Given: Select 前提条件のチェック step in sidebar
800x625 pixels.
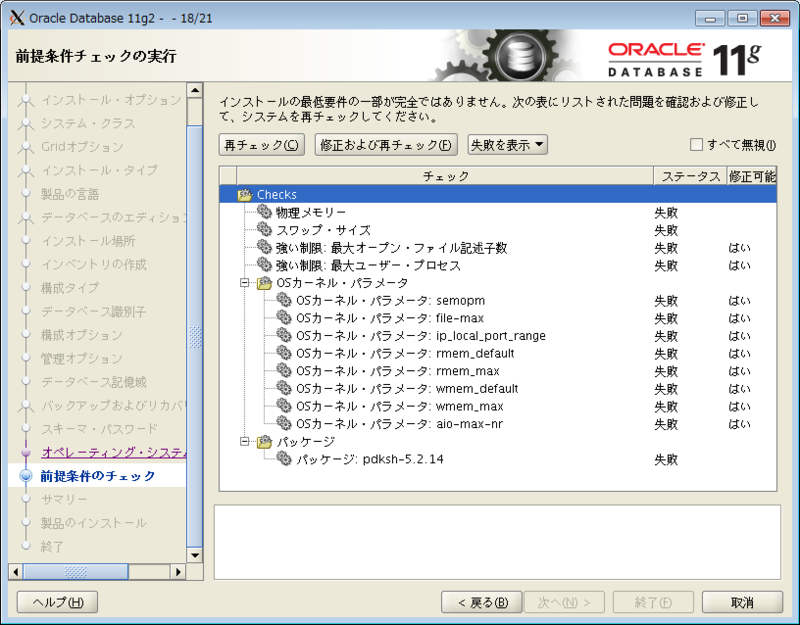Looking at the screenshot, I should (95, 476).
